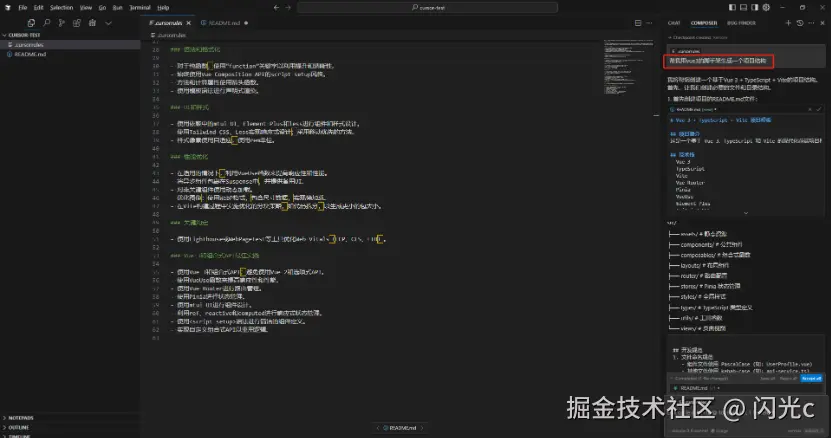Split the editor layout icon
Screen dimensions: 831x438
(x=638, y=23)
